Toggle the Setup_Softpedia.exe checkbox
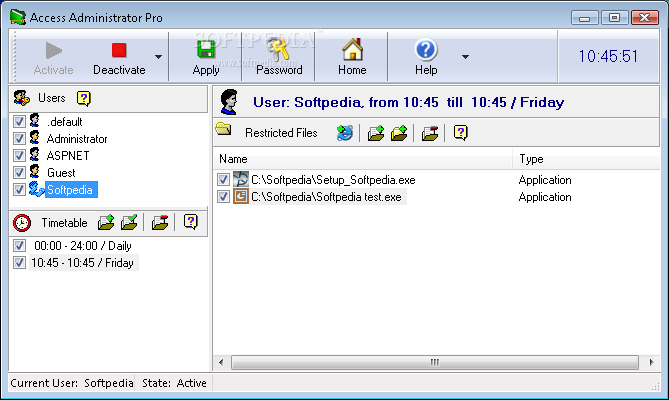The width and height of the screenshot is (669, 400). pyautogui.click(x=223, y=180)
